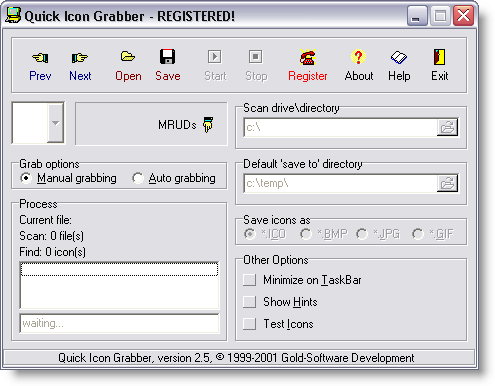Viewport: 495px width, 386px height.
Task: Choose the *.ICO save format
Action: pos(250,234)
